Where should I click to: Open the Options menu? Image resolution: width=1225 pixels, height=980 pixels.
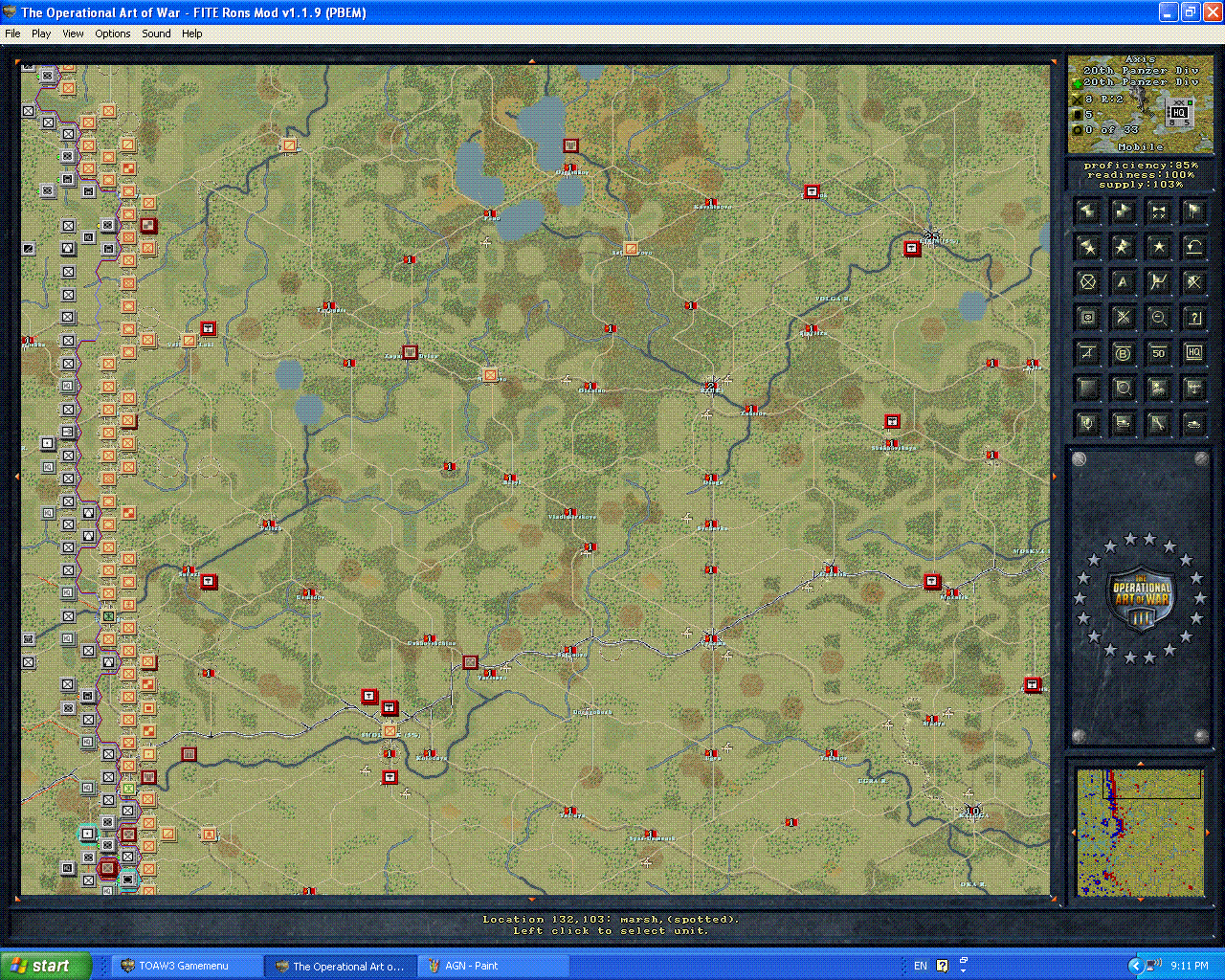click(112, 33)
